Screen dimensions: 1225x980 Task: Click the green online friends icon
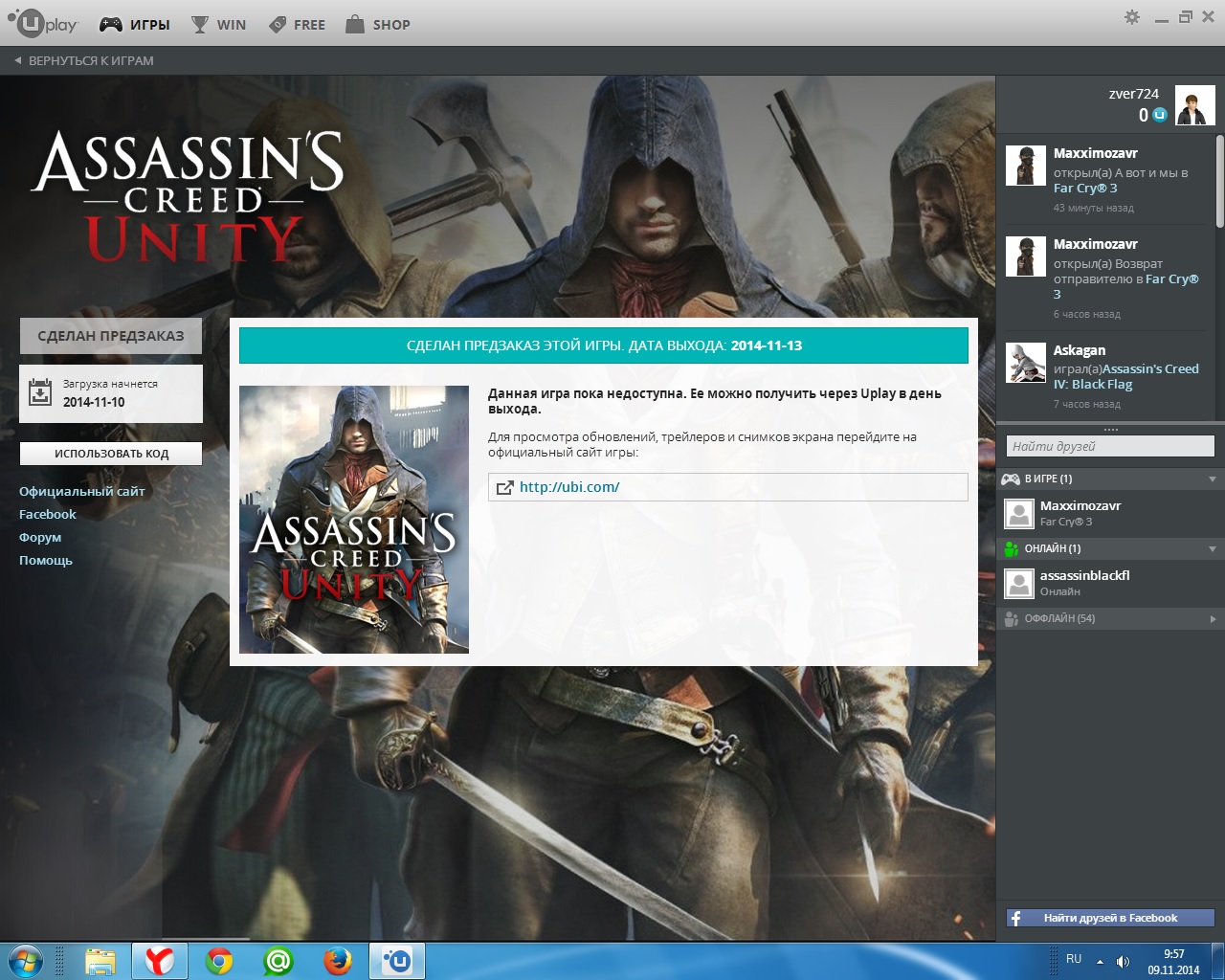point(1011,548)
